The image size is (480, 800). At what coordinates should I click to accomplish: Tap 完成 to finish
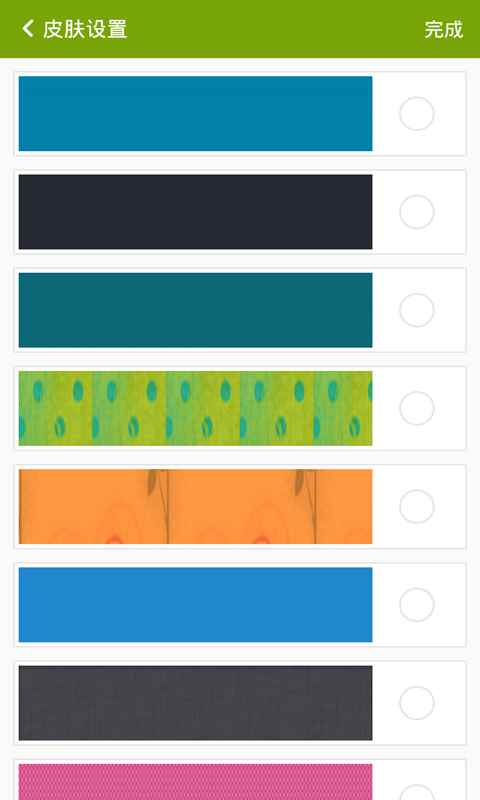coord(443,29)
